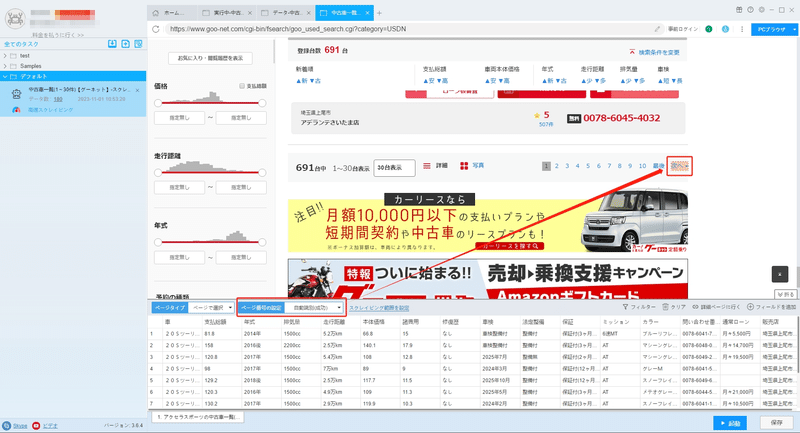Switch to ホーム tab
The image size is (800, 433).
[x=172, y=13]
